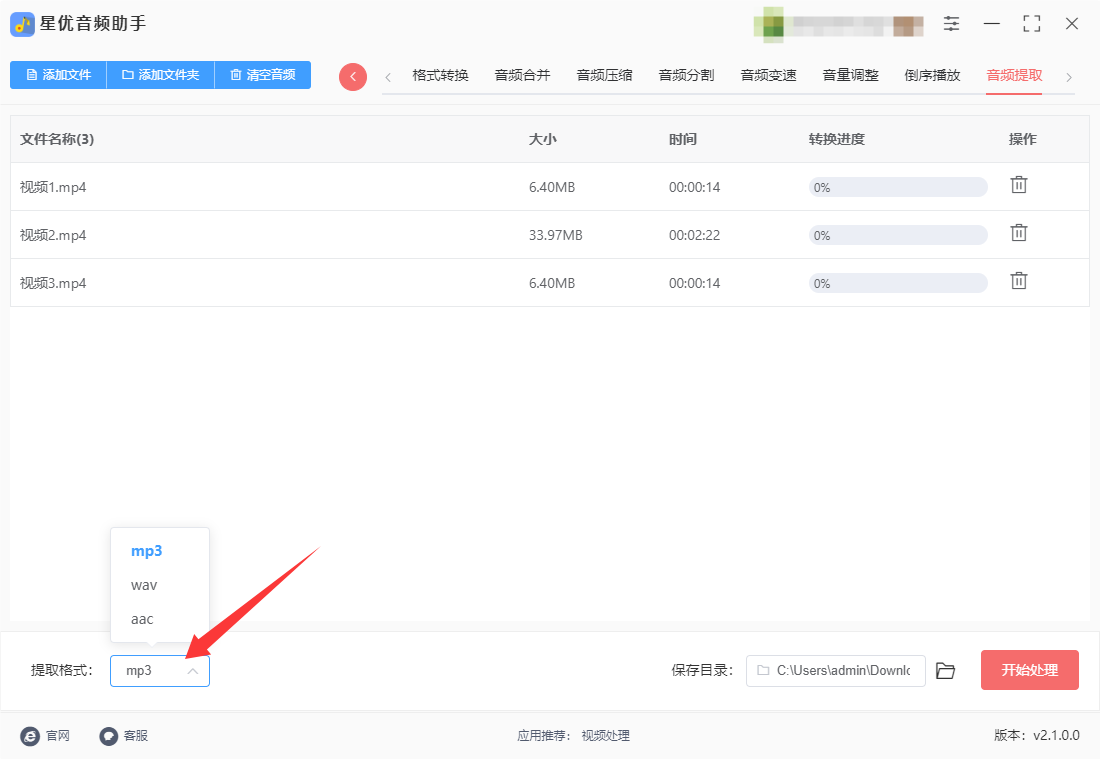Image resolution: width=1100 pixels, height=760 pixels.
Task: Click the 开始处理 button
Action: (x=1029, y=670)
